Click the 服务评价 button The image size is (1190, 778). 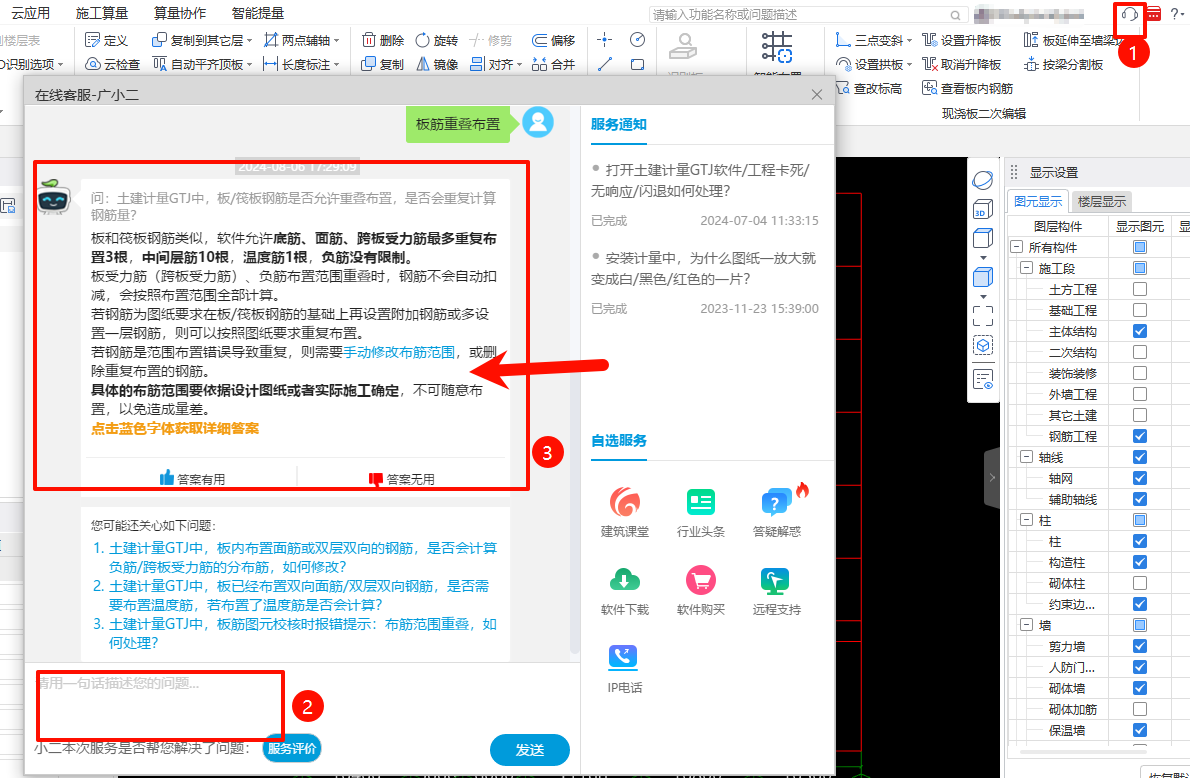pyautogui.click(x=292, y=748)
